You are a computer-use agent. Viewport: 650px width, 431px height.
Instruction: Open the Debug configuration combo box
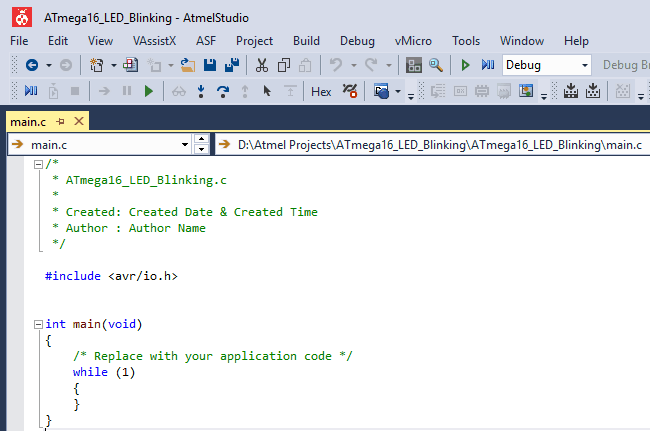coord(547,65)
